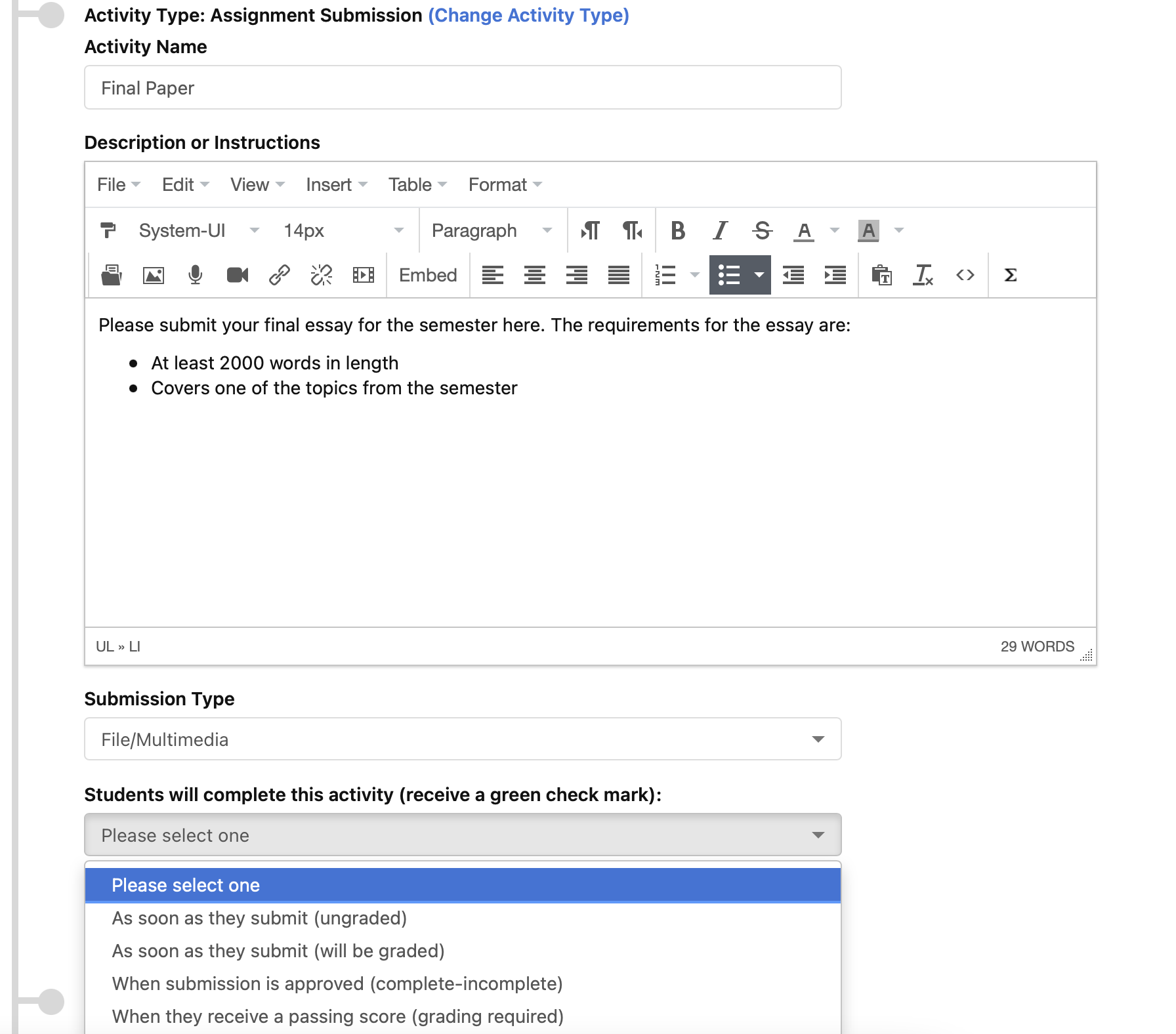The width and height of the screenshot is (1176, 1034).
Task: Increase indent of the text
Action: [x=835, y=275]
